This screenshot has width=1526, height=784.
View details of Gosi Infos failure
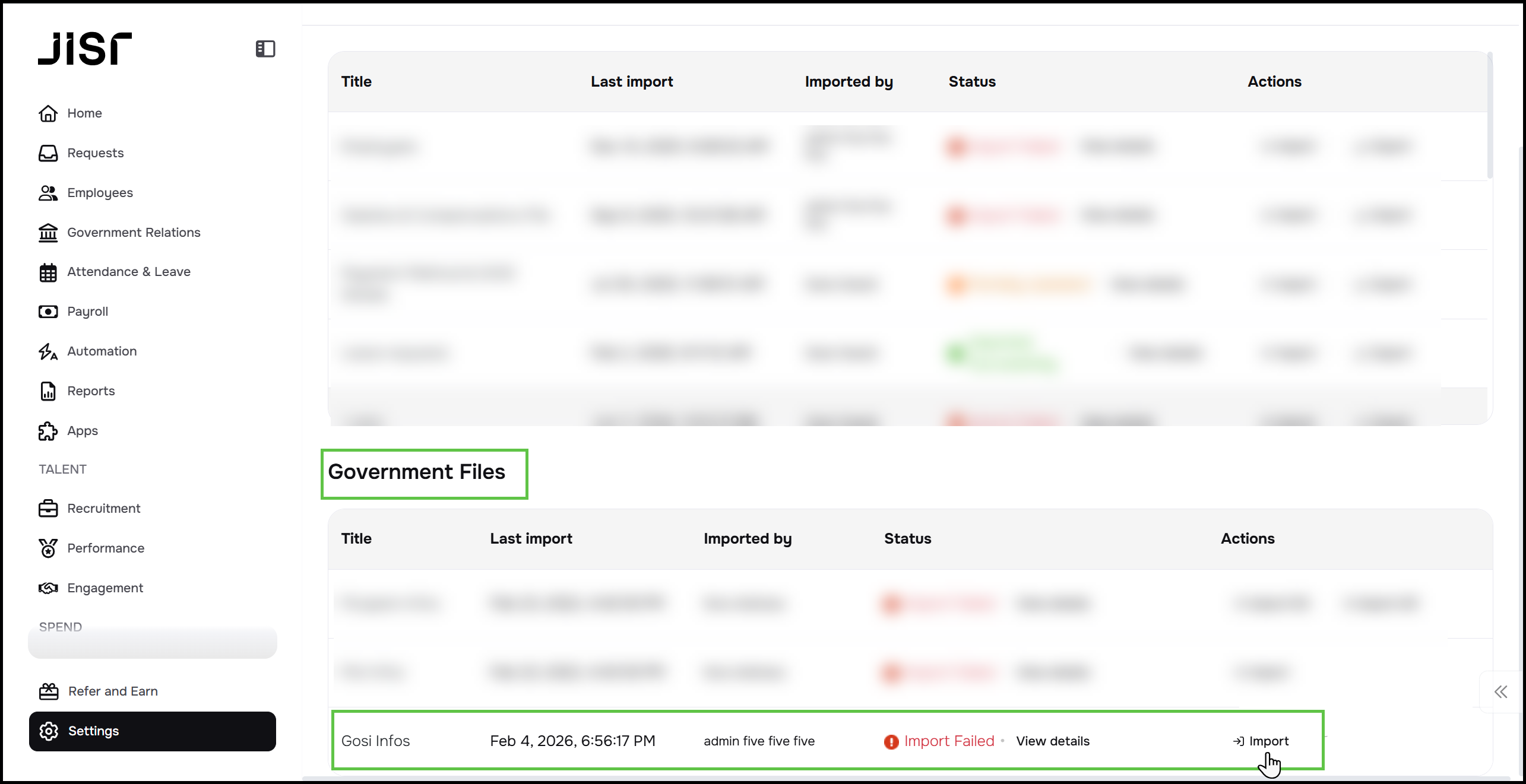1053,741
